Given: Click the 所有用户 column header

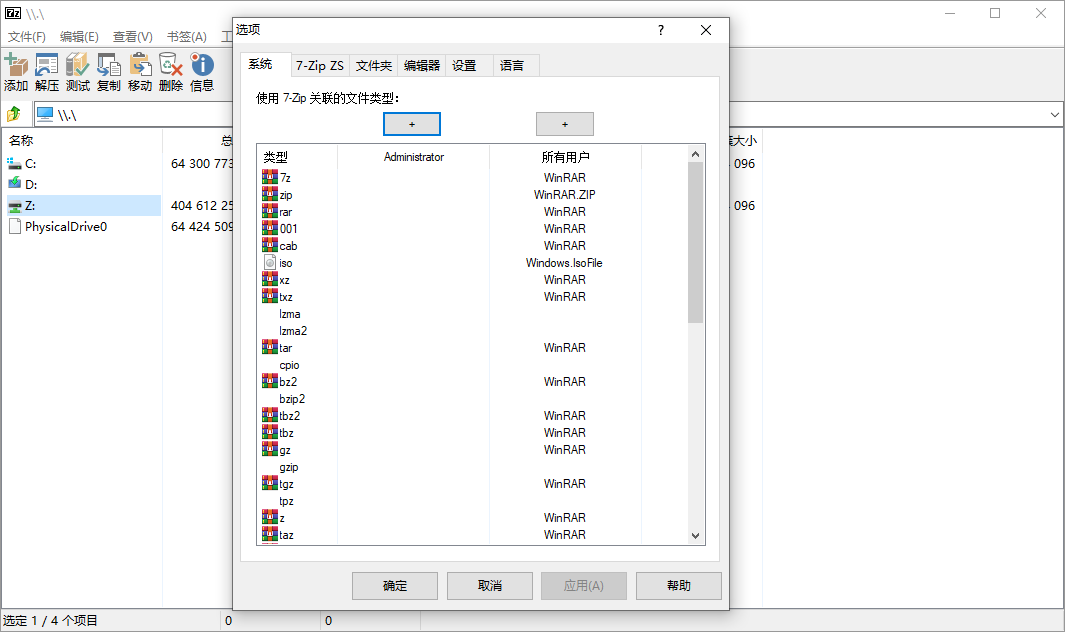Looking at the screenshot, I should click(565, 157).
